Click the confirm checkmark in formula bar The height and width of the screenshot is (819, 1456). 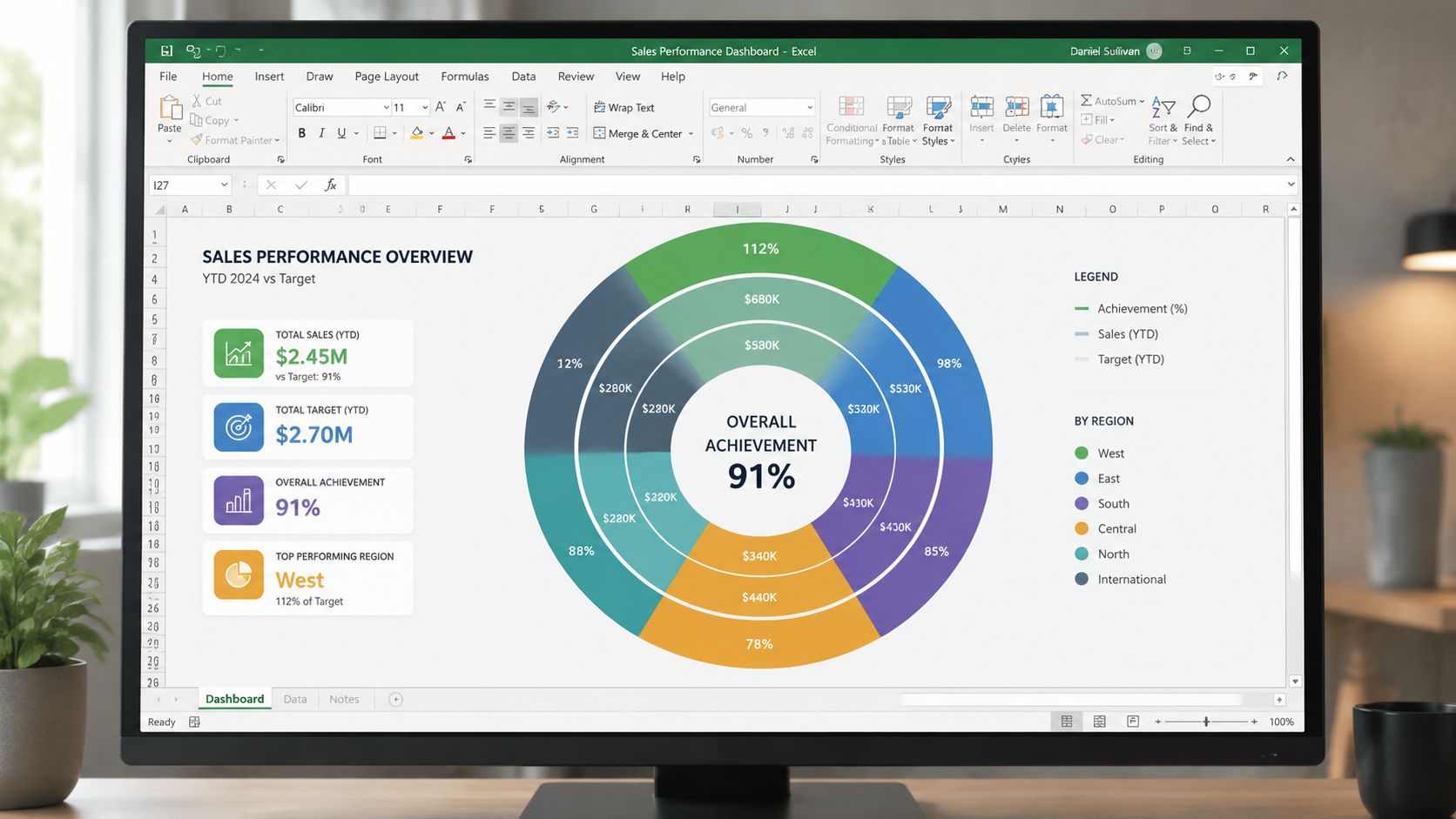click(x=301, y=185)
